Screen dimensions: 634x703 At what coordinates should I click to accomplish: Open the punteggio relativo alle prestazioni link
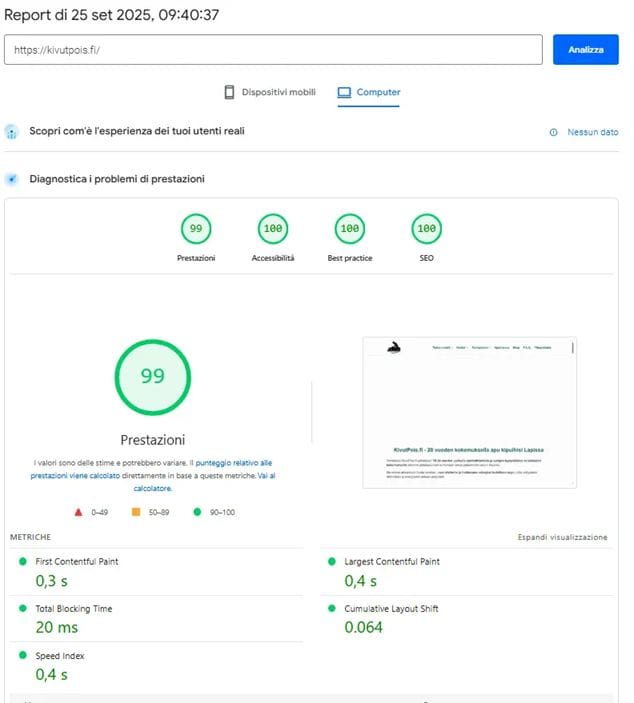151,469
